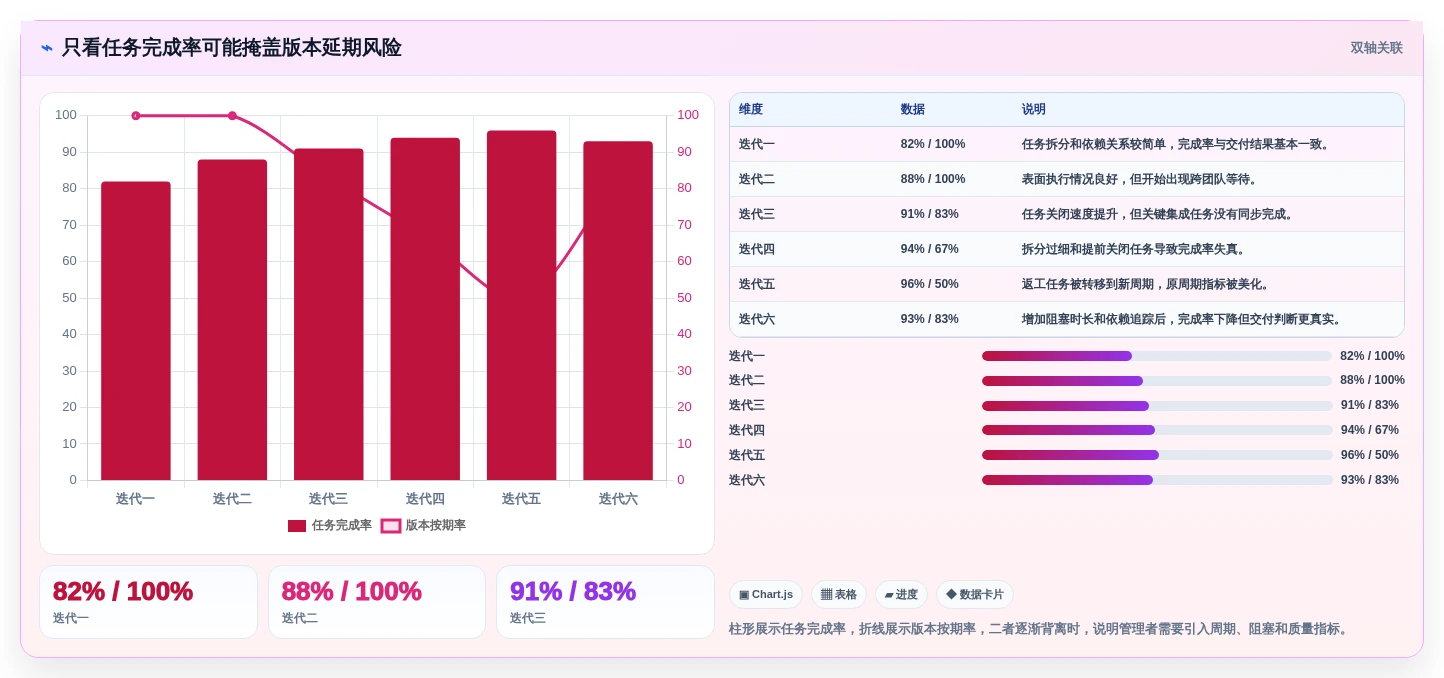This screenshot has height=678, width=1444.
Task: Click the 说明 column header
Action: pos(1033,110)
